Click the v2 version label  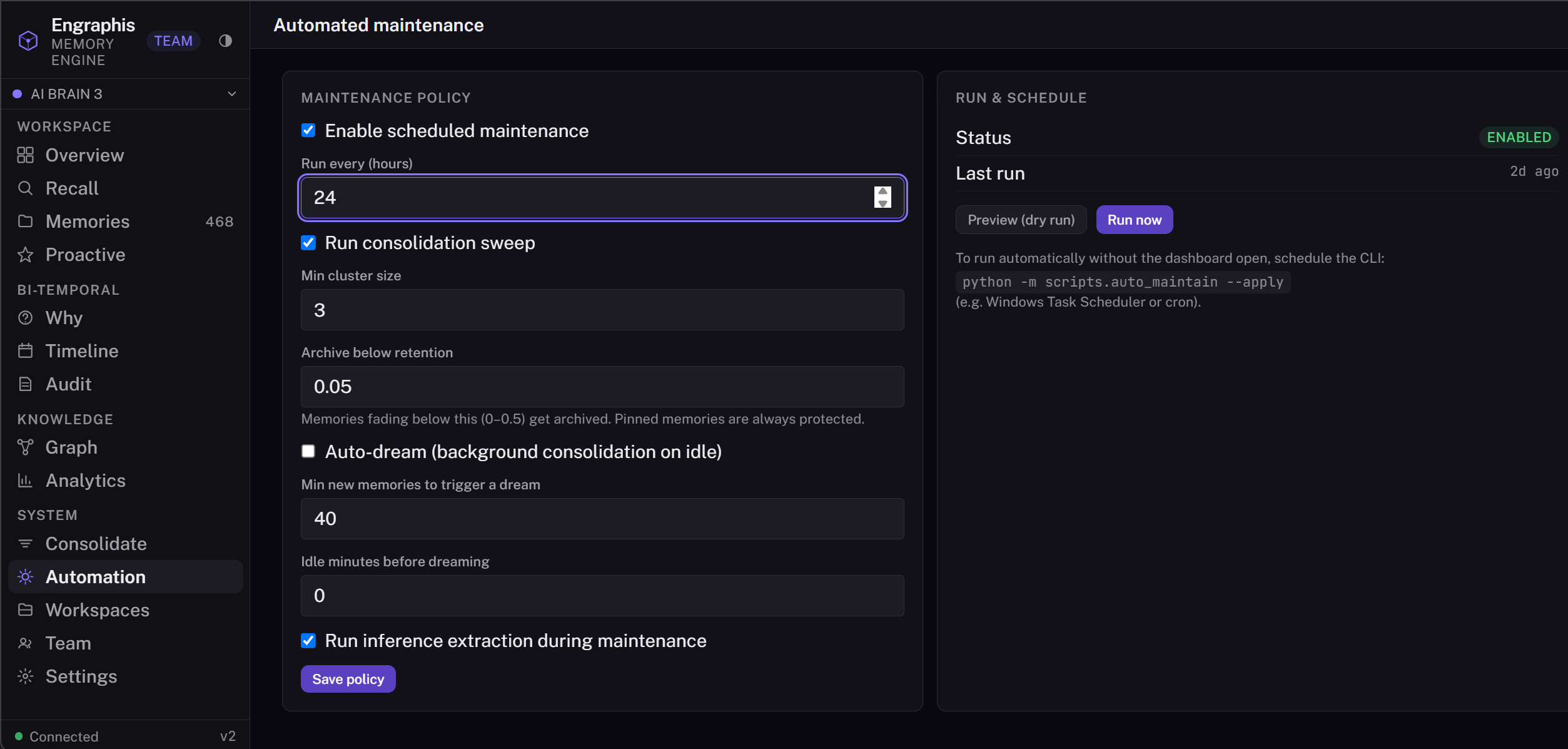(x=228, y=736)
